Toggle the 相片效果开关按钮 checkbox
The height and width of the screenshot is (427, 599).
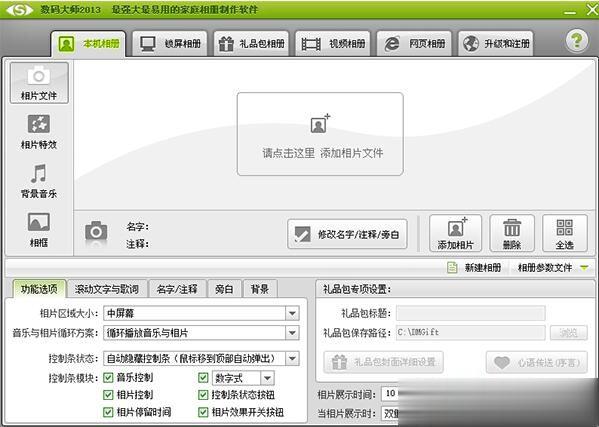click(x=203, y=412)
